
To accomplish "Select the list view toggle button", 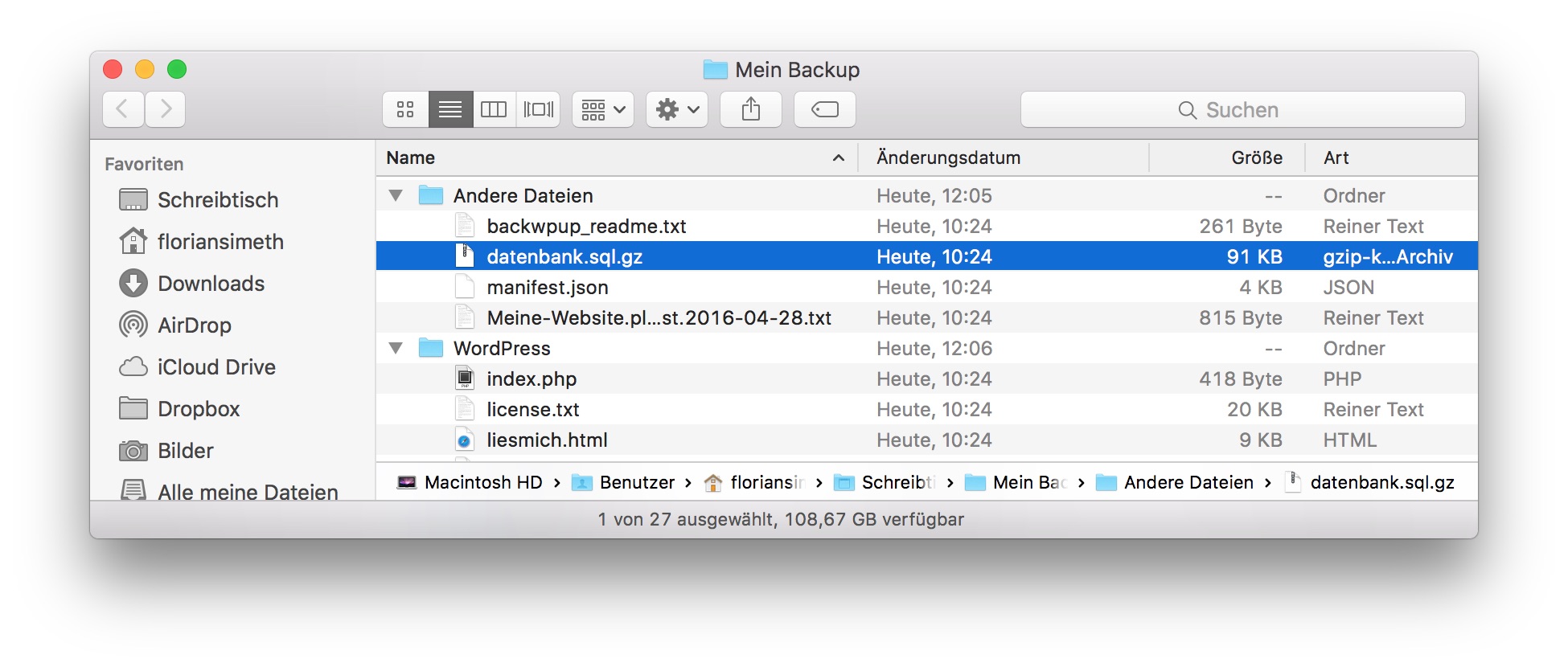I will [x=450, y=109].
